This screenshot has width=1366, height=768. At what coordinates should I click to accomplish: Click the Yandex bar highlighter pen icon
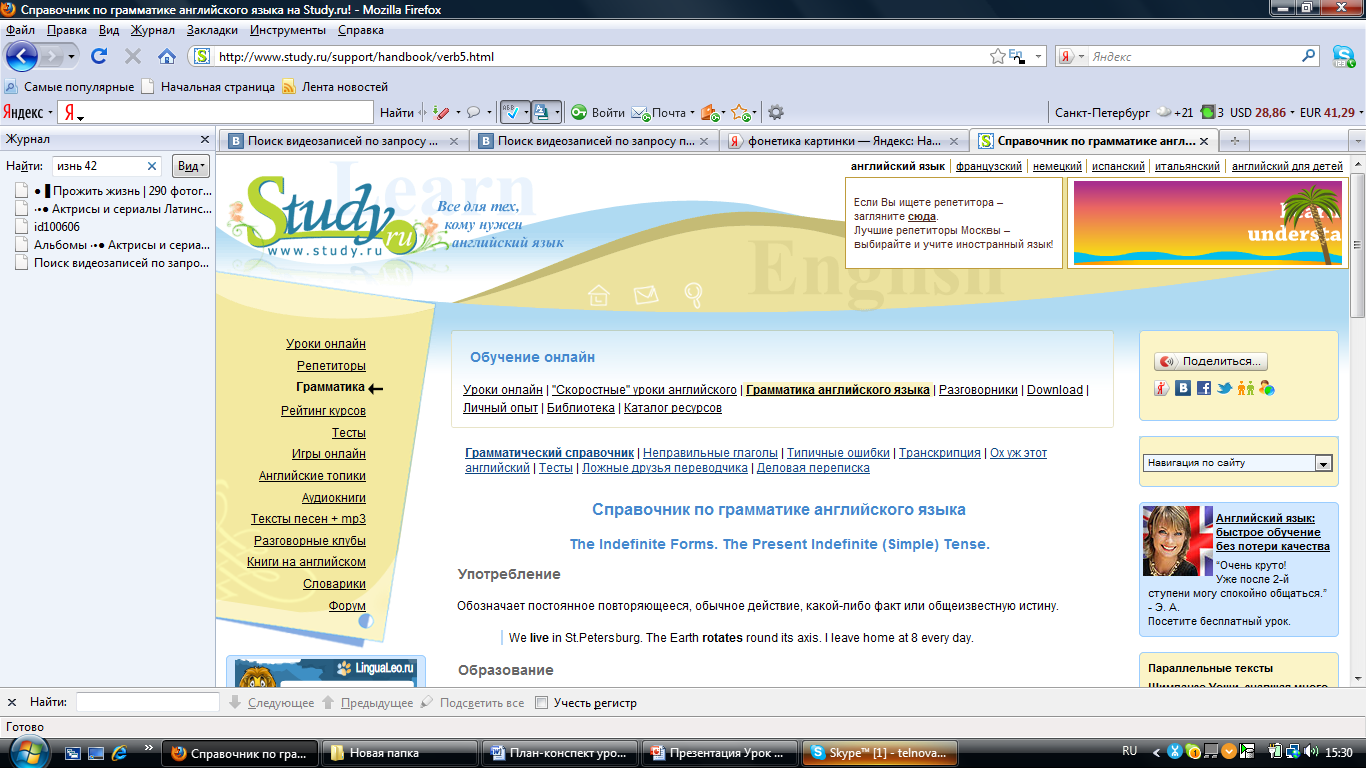(440, 113)
